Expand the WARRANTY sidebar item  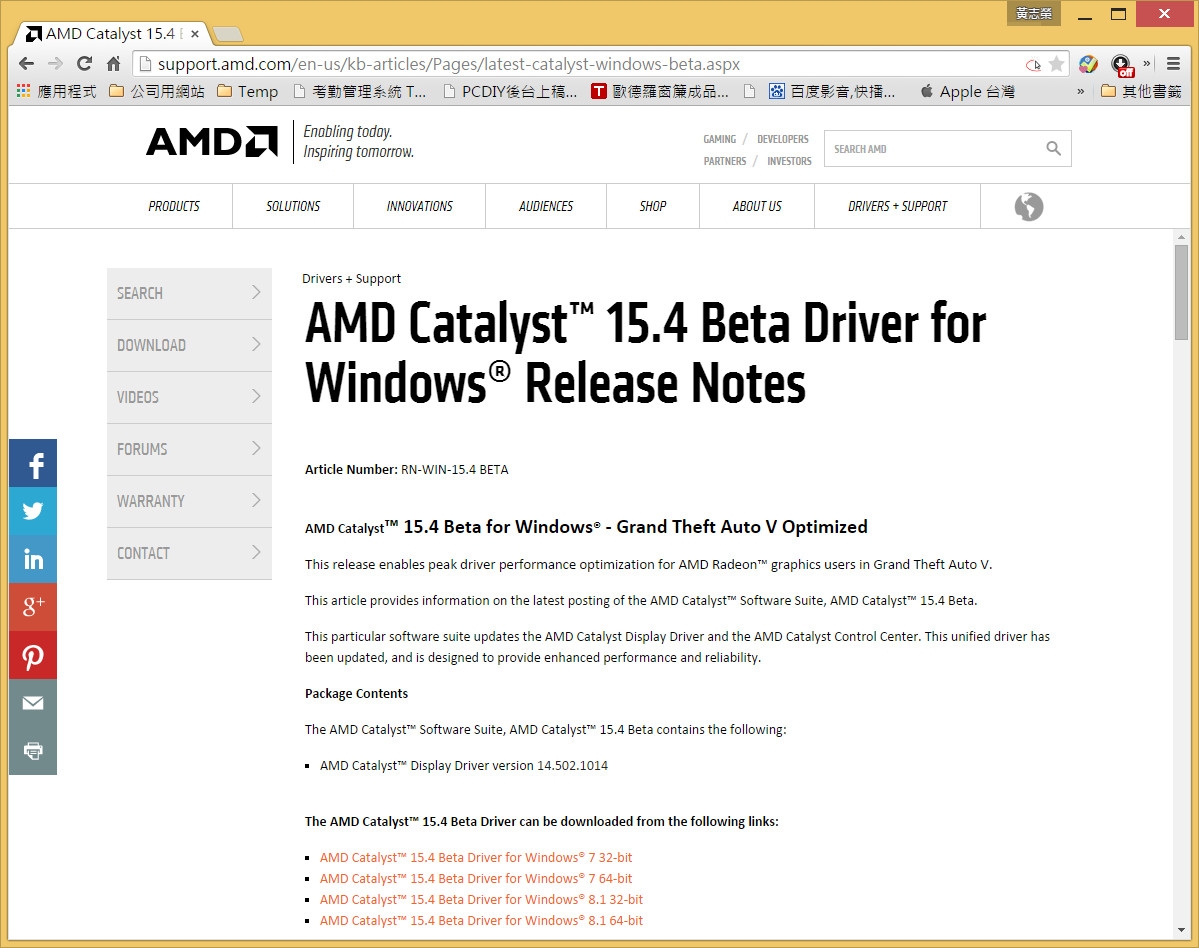tap(190, 502)
